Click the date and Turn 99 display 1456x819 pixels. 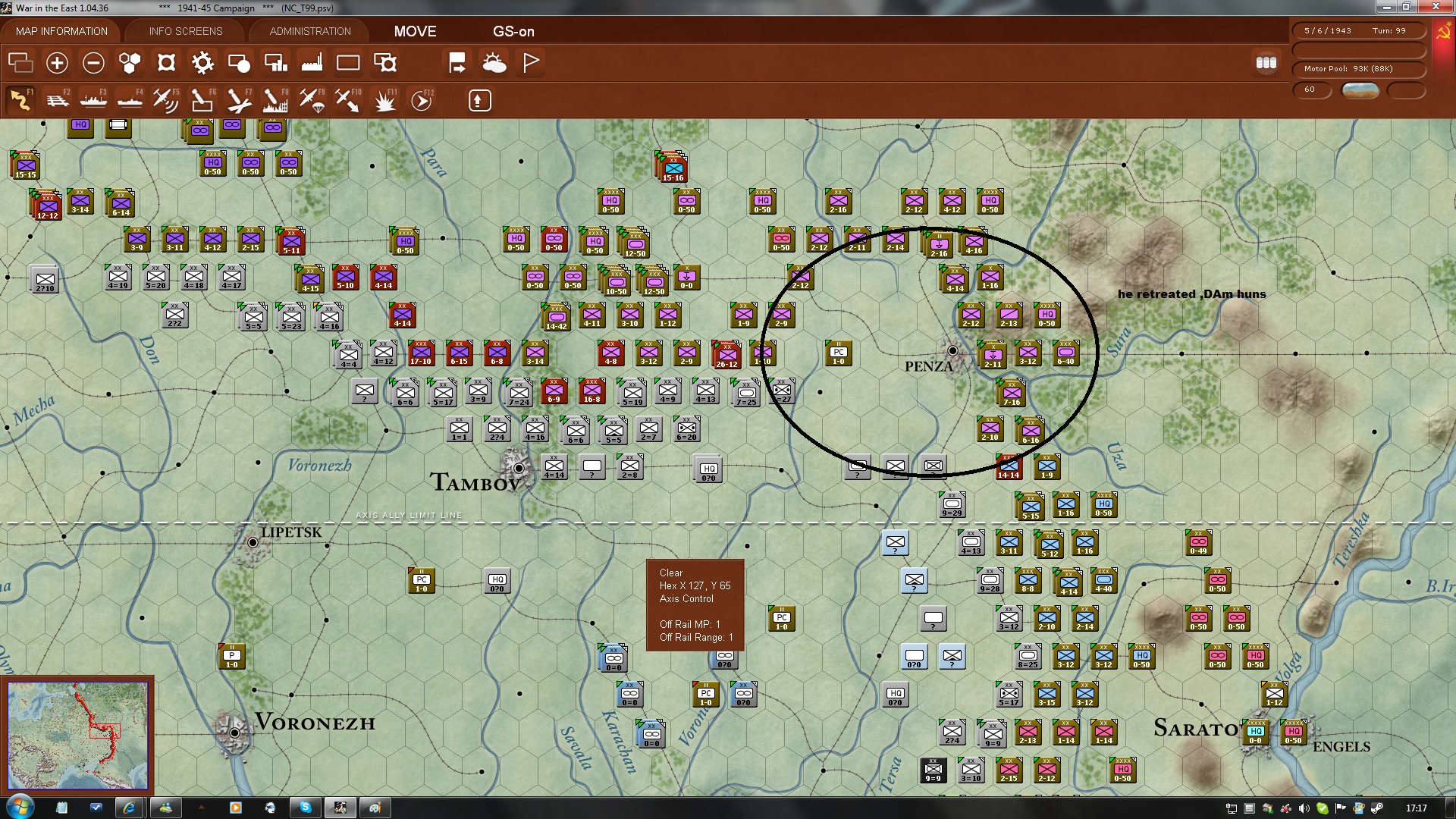[1358, 31]
